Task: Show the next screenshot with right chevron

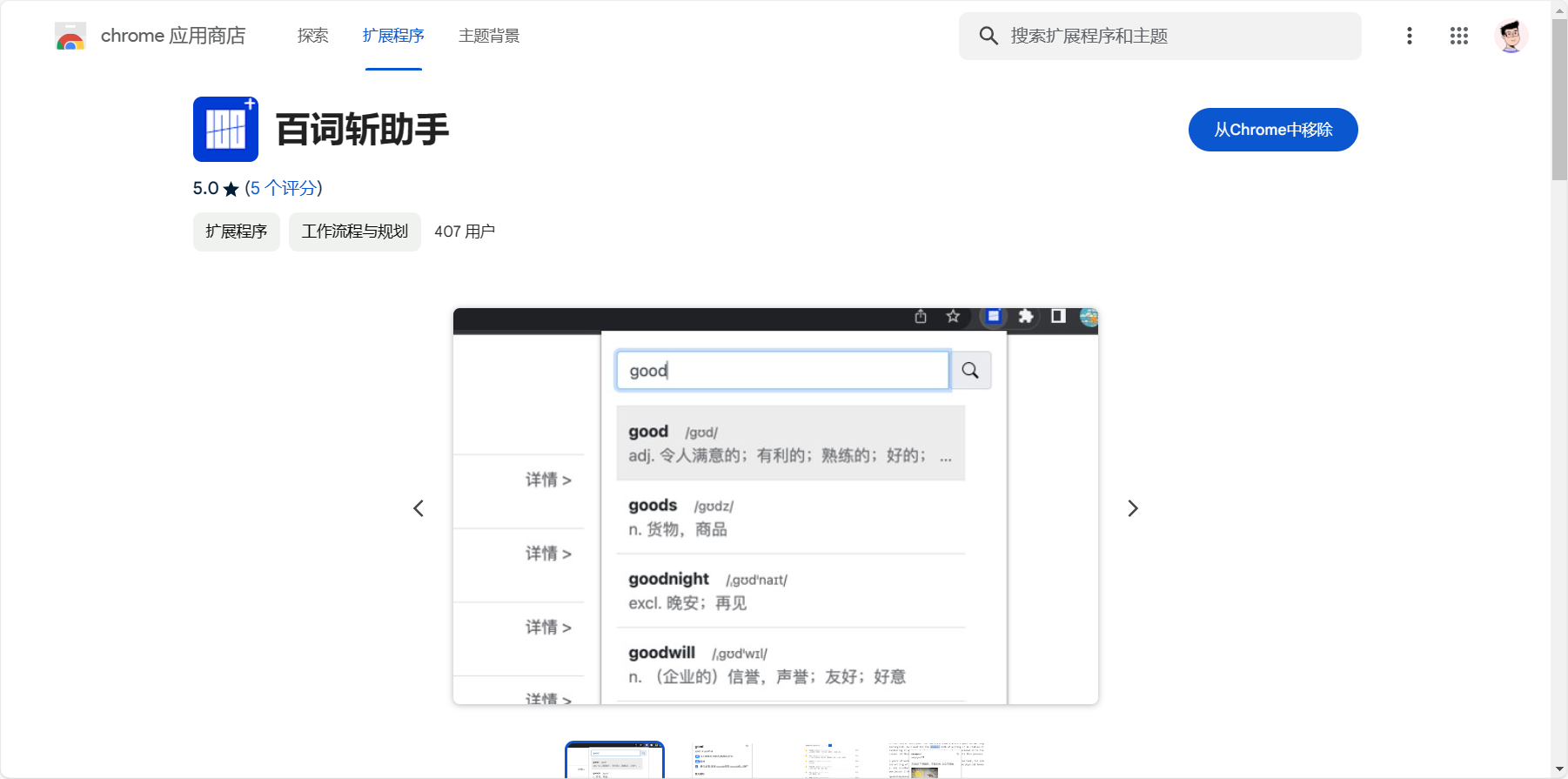Action: tap(1132, 508)
